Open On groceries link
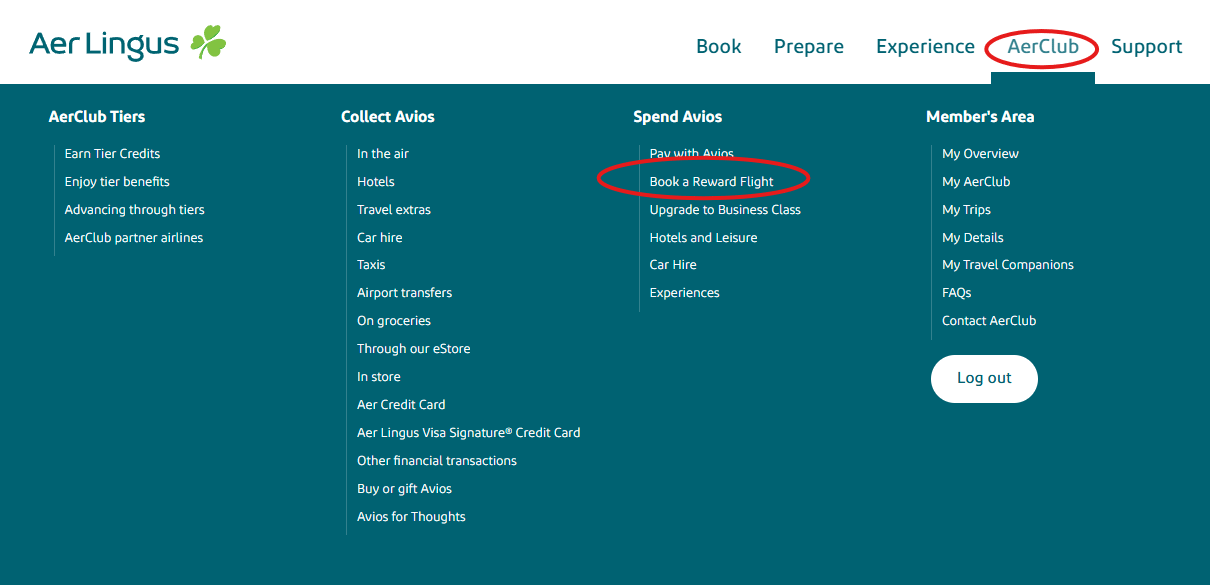This screenshot has width=1210, height=585. click(394, 321)
